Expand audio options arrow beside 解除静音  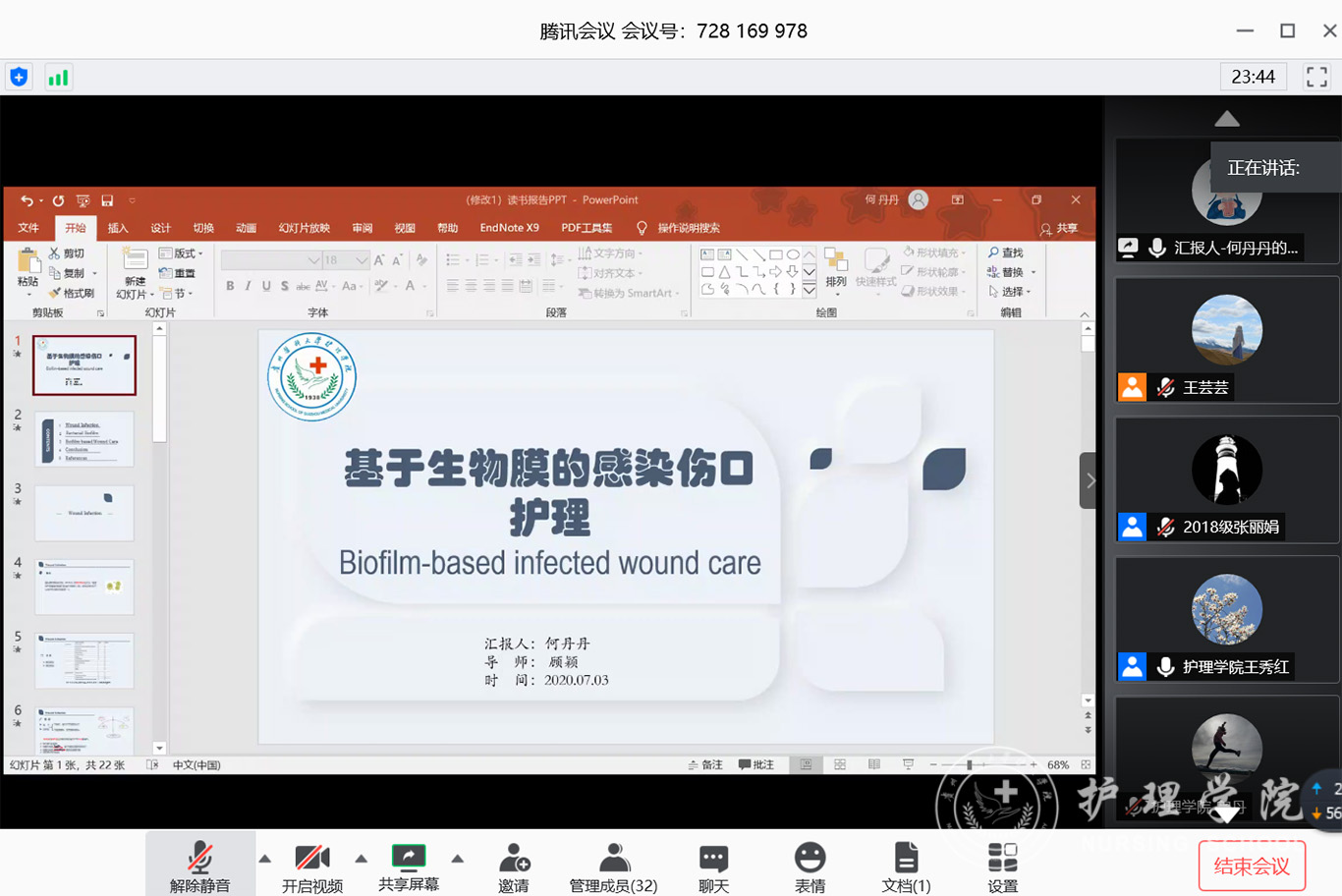[265, 859]
